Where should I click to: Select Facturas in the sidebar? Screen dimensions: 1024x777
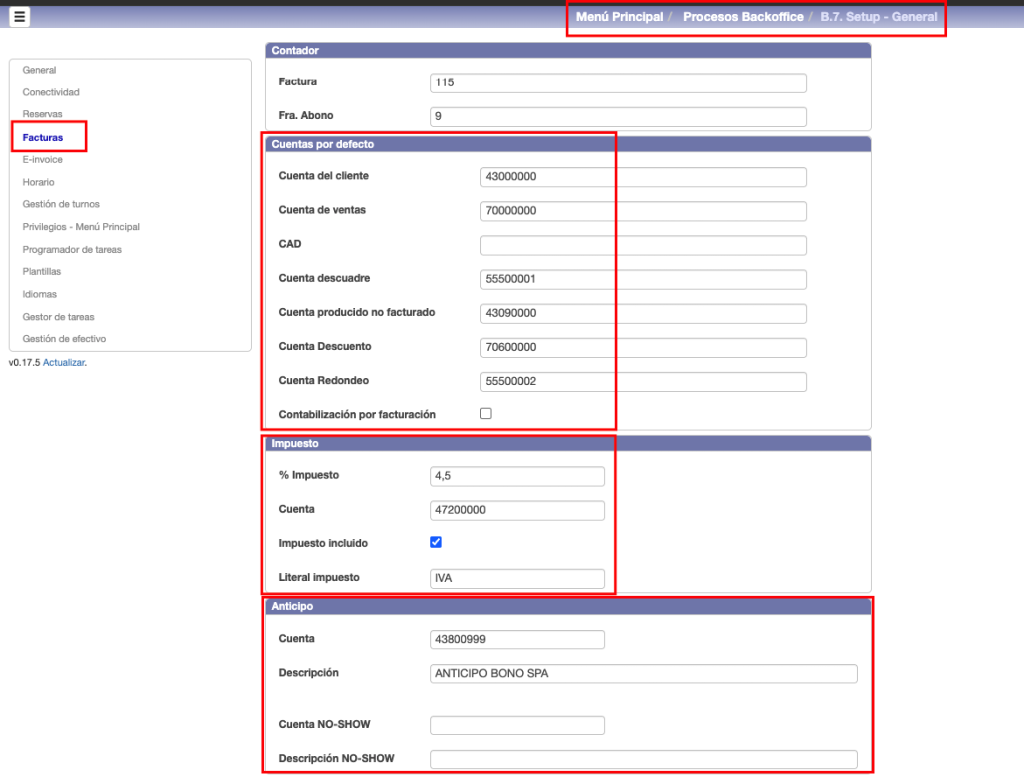[x=43, y=137]
